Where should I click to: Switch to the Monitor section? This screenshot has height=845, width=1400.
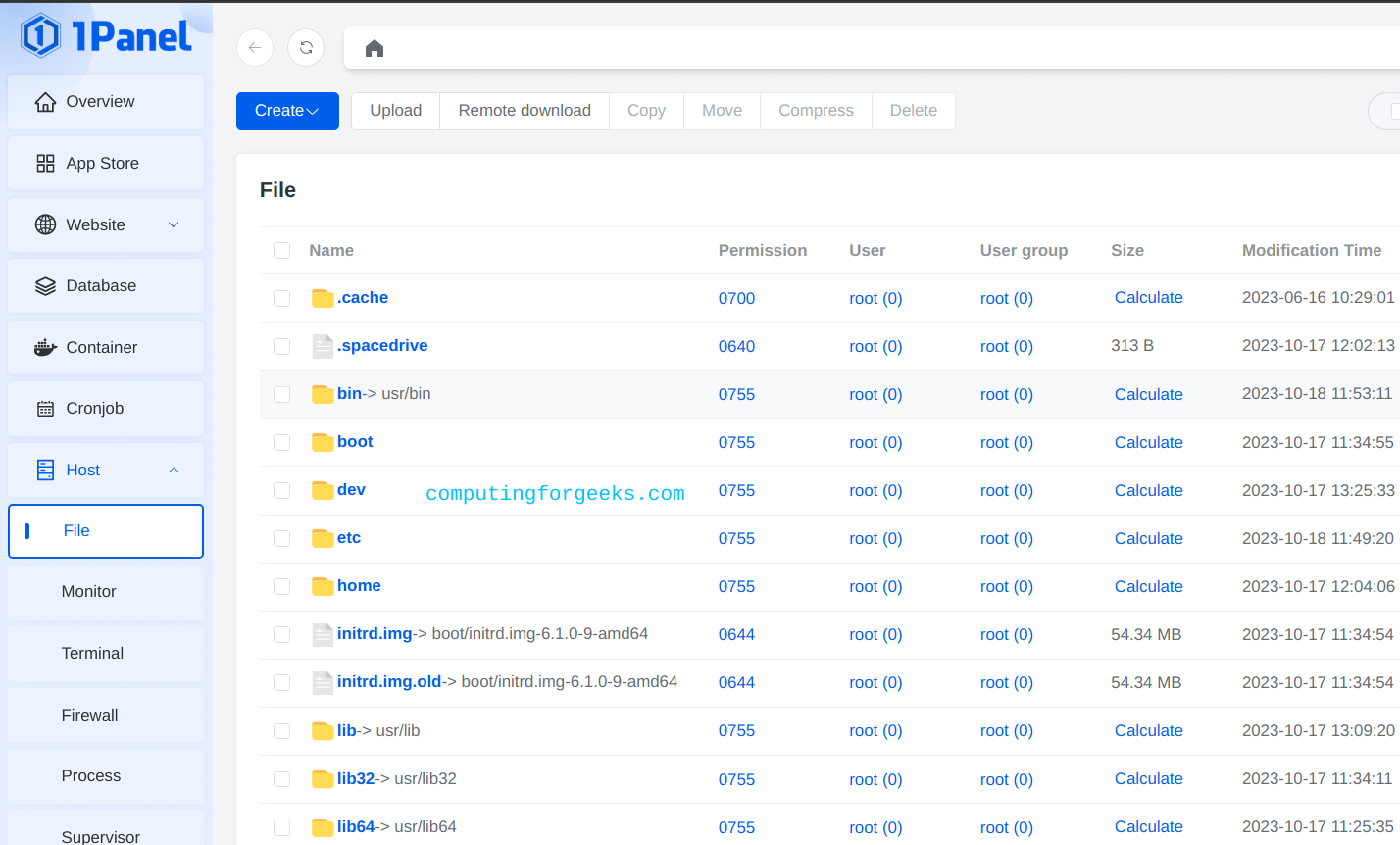point(88,591)
